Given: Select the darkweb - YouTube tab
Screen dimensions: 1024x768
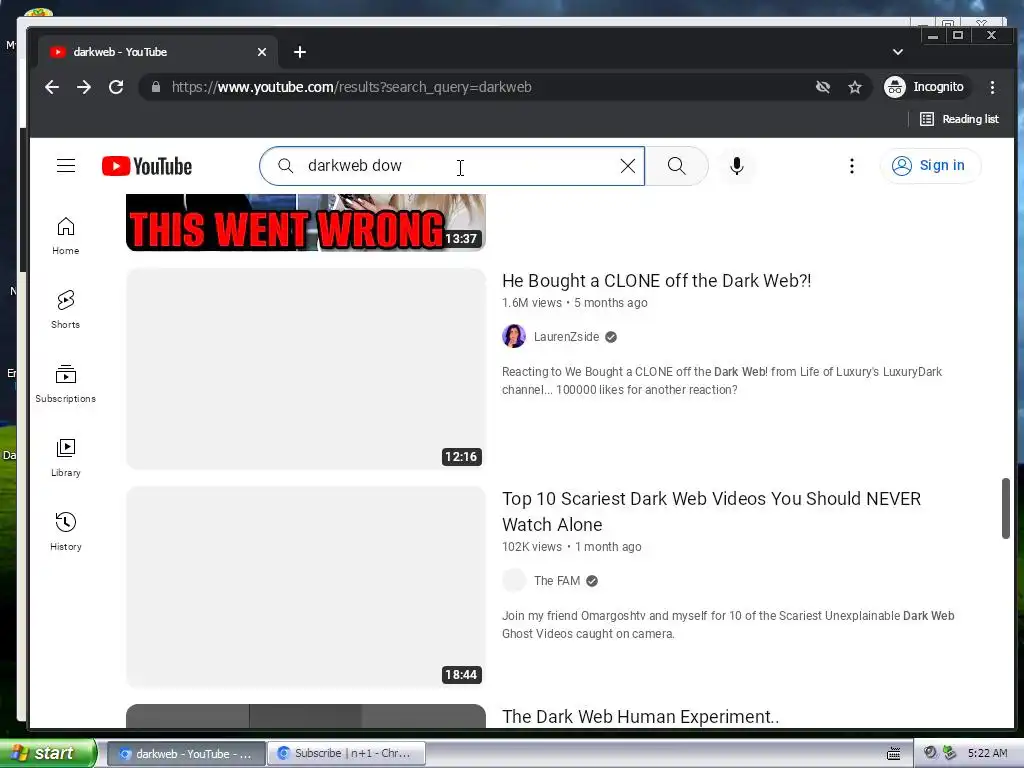Looking at the screenshot, I should 157,52.
